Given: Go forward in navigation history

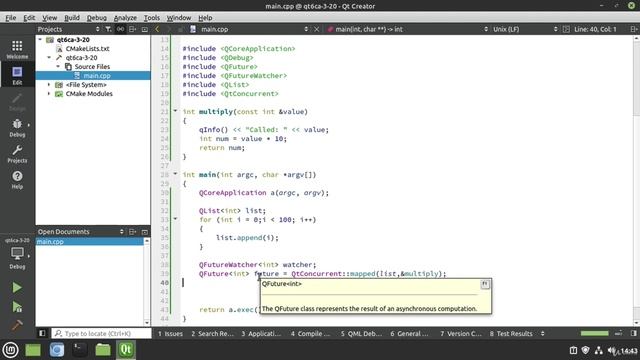Looking at the screenshot, I should coord(169,29).
